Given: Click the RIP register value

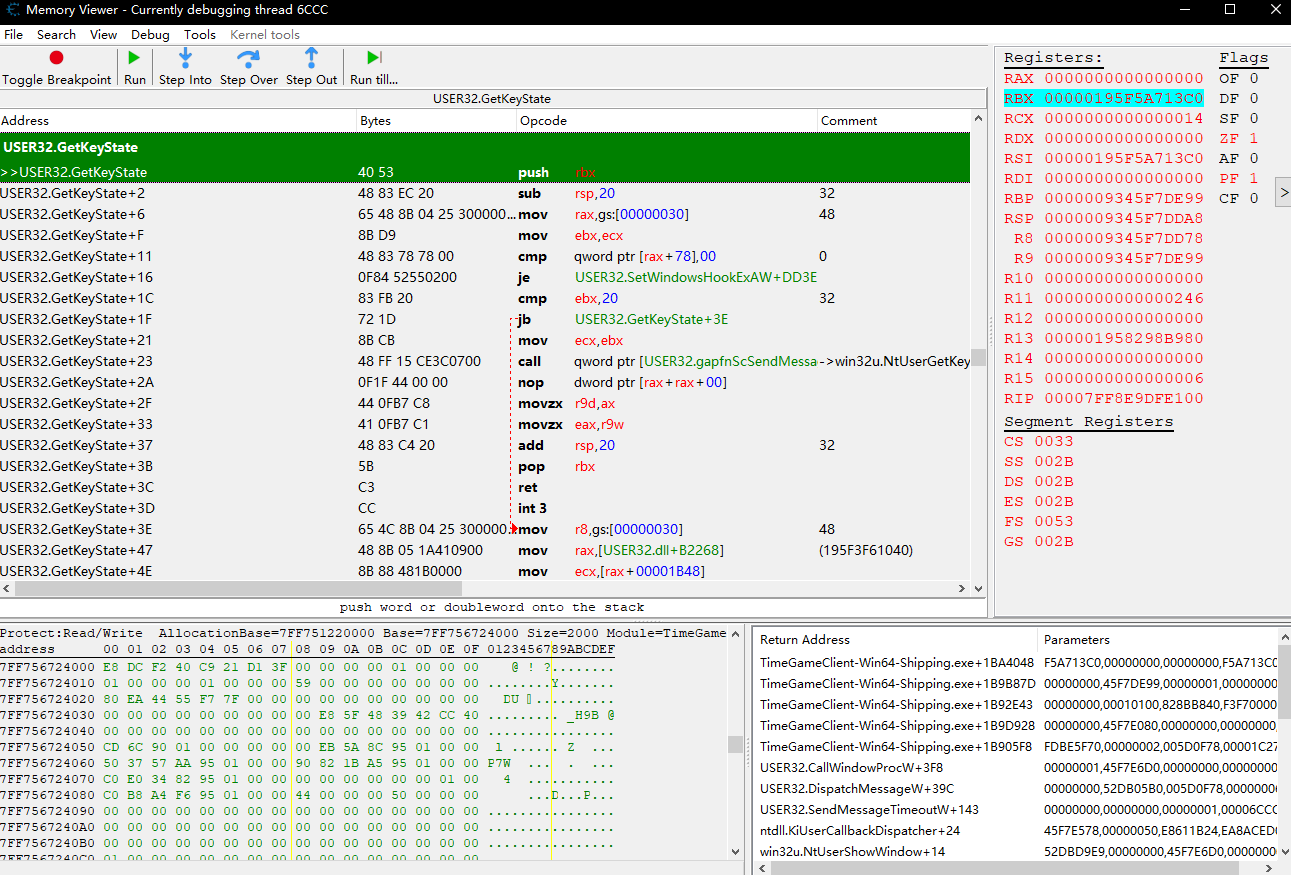Looking at the screenshot, I should pos(1123,399).
